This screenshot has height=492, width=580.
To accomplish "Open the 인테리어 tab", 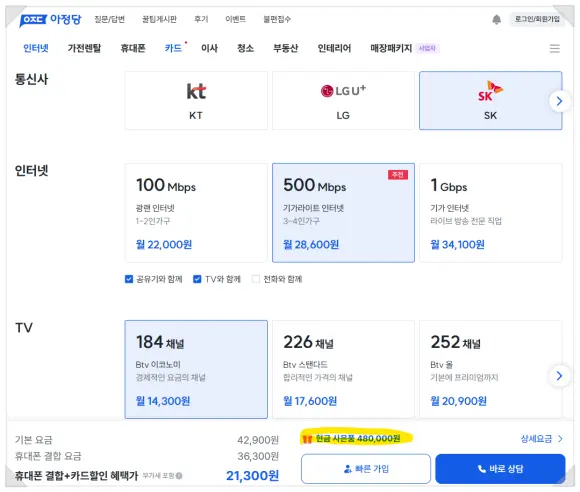I will tap(334, 48).
